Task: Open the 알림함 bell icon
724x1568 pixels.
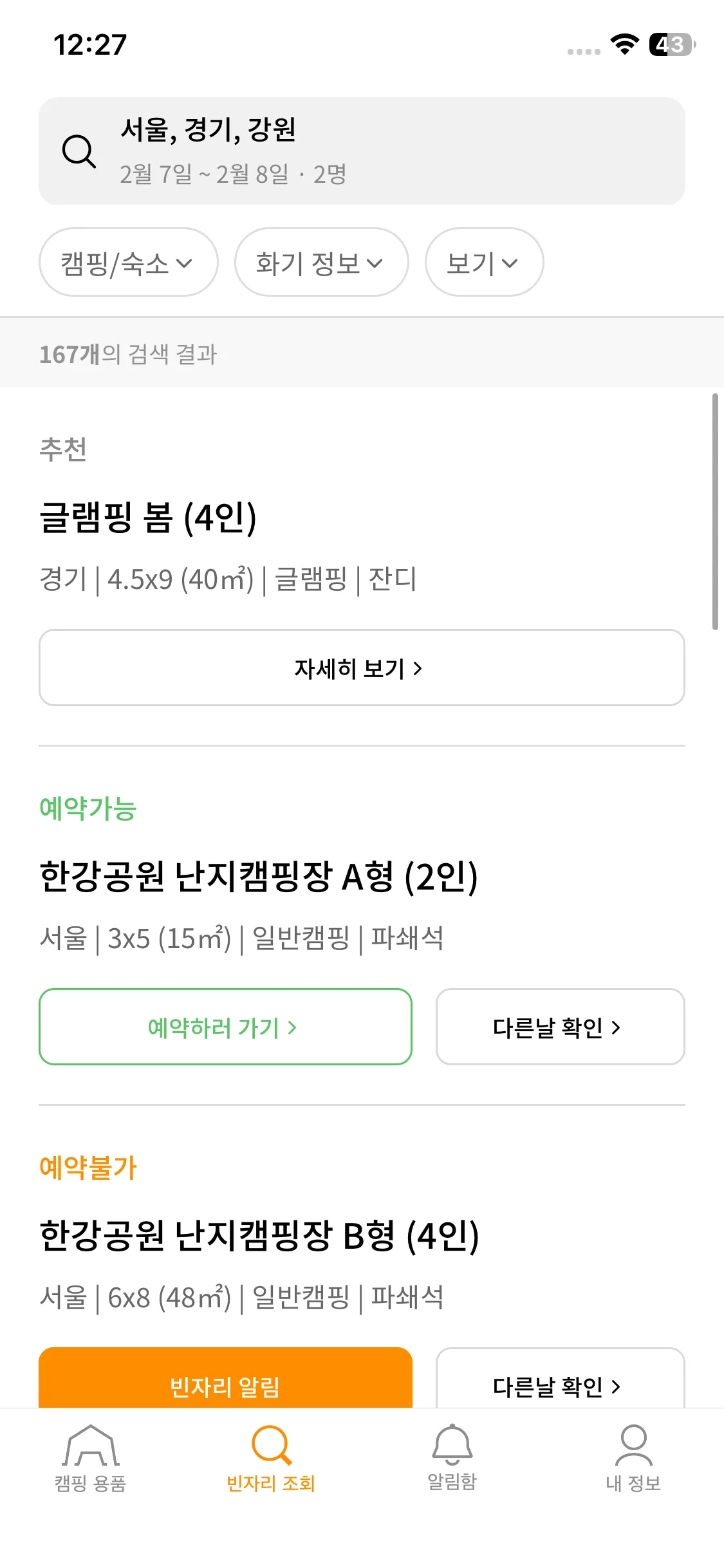Action: coord(452,1444)
